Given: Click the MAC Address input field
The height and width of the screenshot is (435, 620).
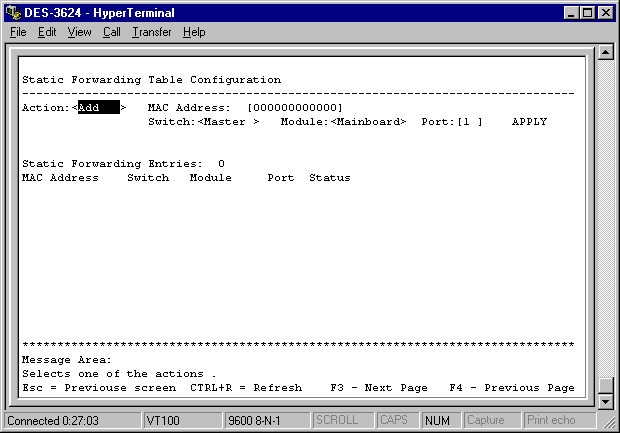Looking at the screenshot, I should click(294, 107).
